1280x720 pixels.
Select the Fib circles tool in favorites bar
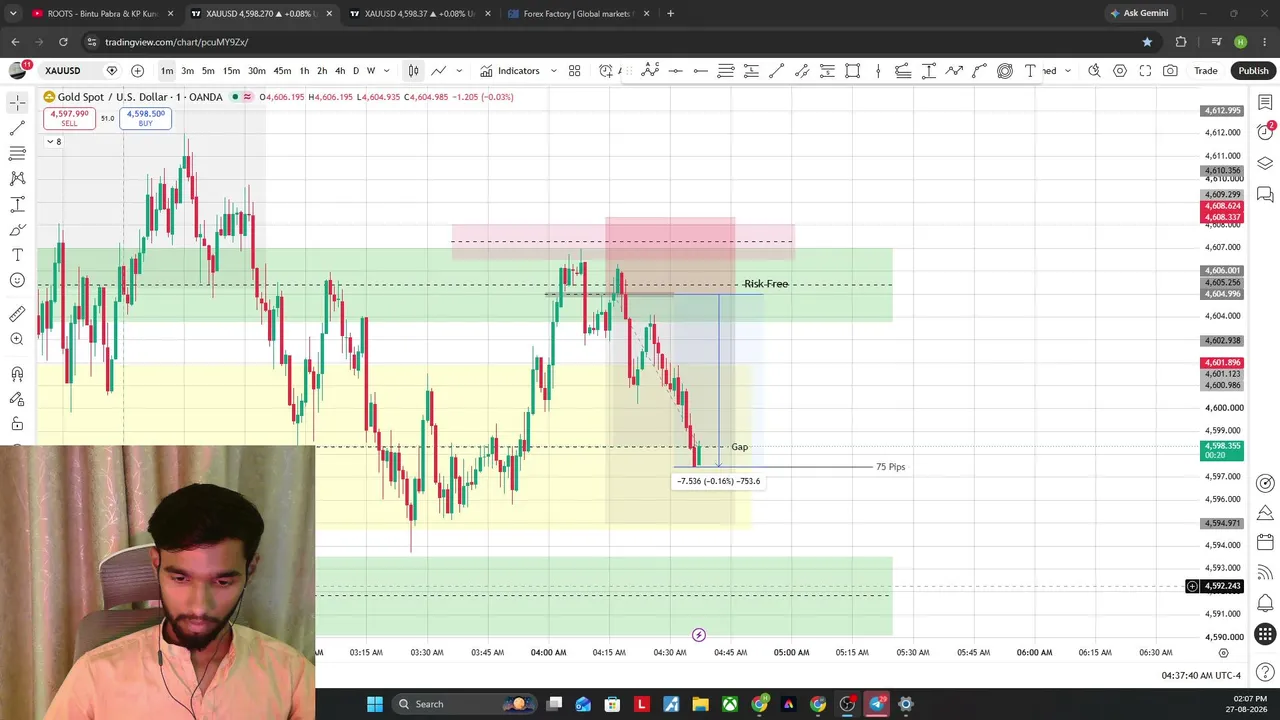[1004, 71]
